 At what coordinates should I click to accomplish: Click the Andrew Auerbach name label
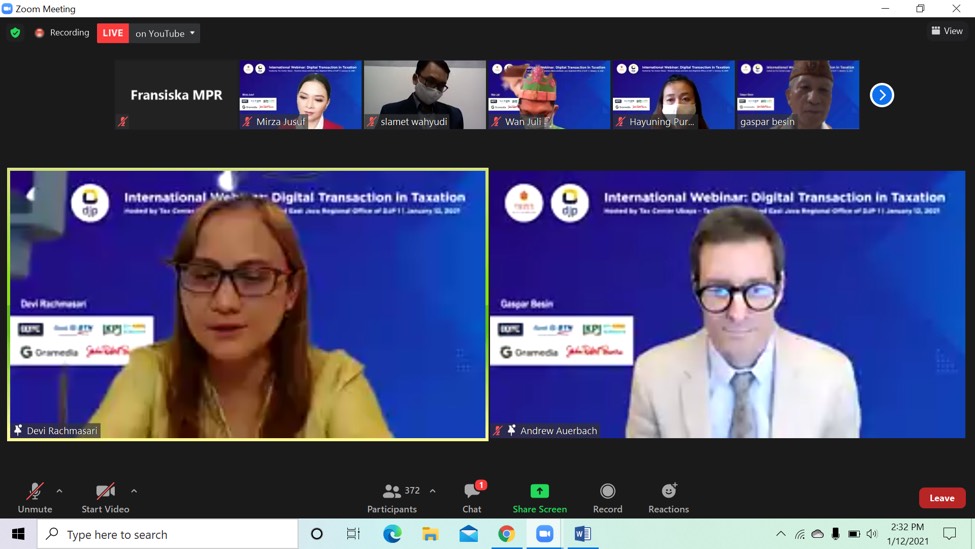558,430
